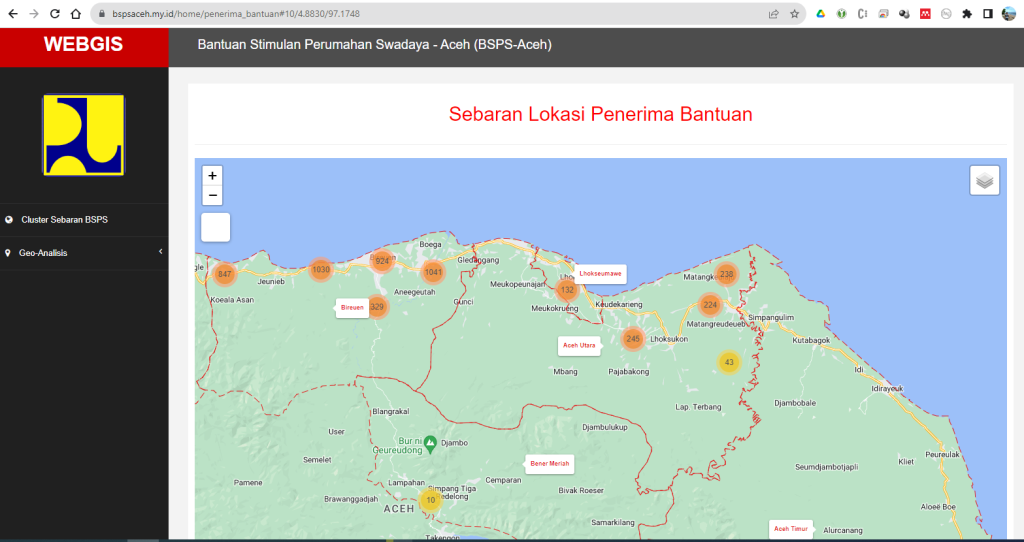Go back using the browser back arrow
The width and height of the screenshot is (1024, 542).
tap(13, 14)
